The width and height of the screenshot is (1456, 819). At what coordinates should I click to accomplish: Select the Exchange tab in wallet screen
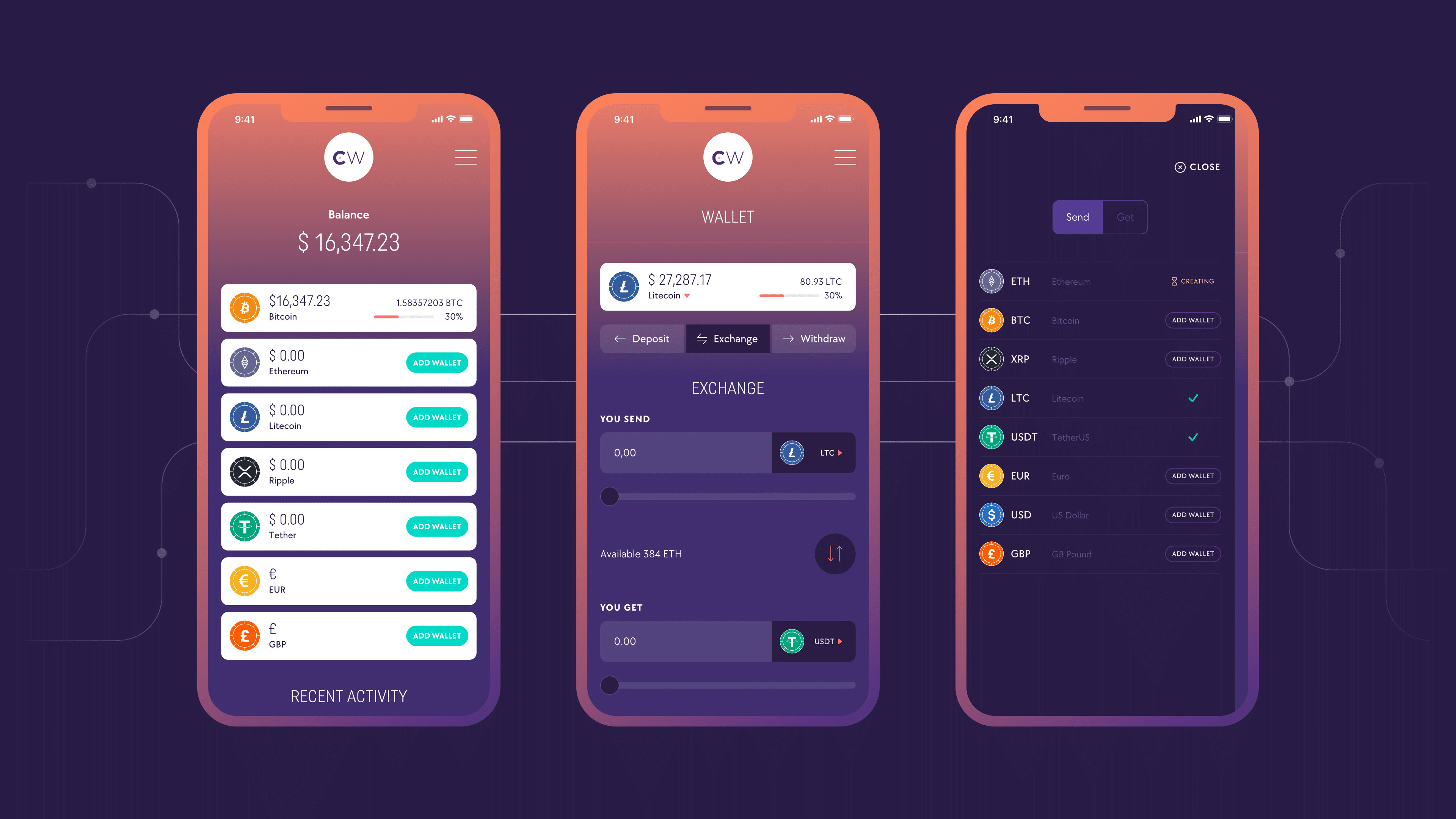(727, 338)
